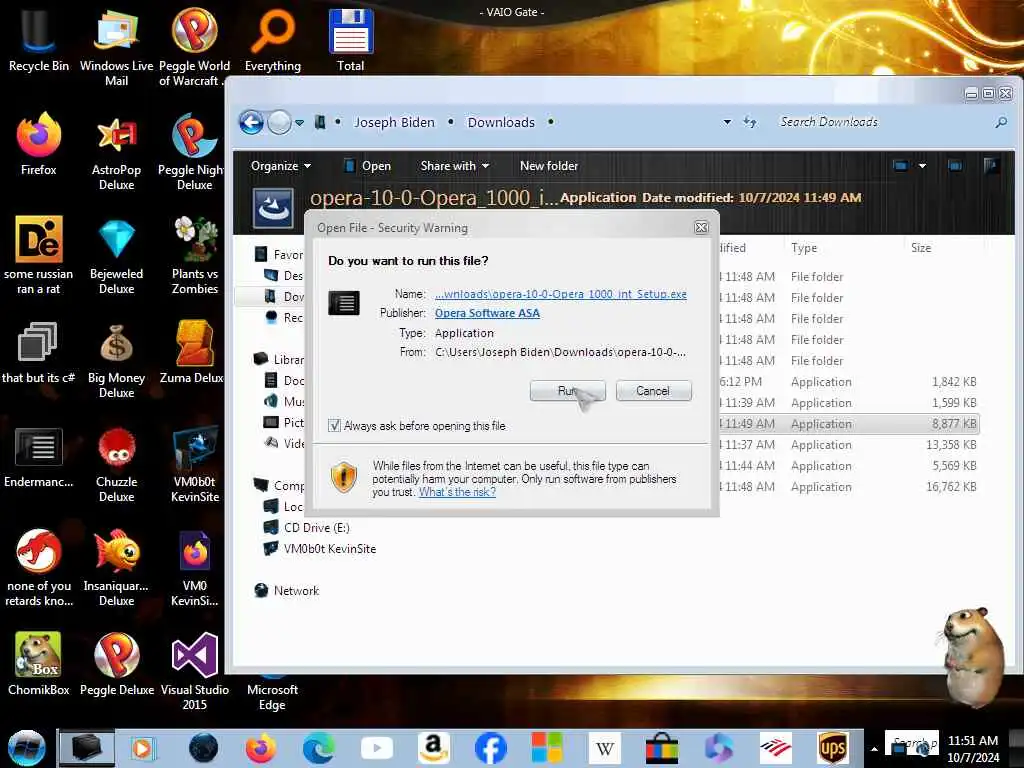Open the Everything search desktop icon
This screenshot has height=768, width=1024.
(272, 40)
